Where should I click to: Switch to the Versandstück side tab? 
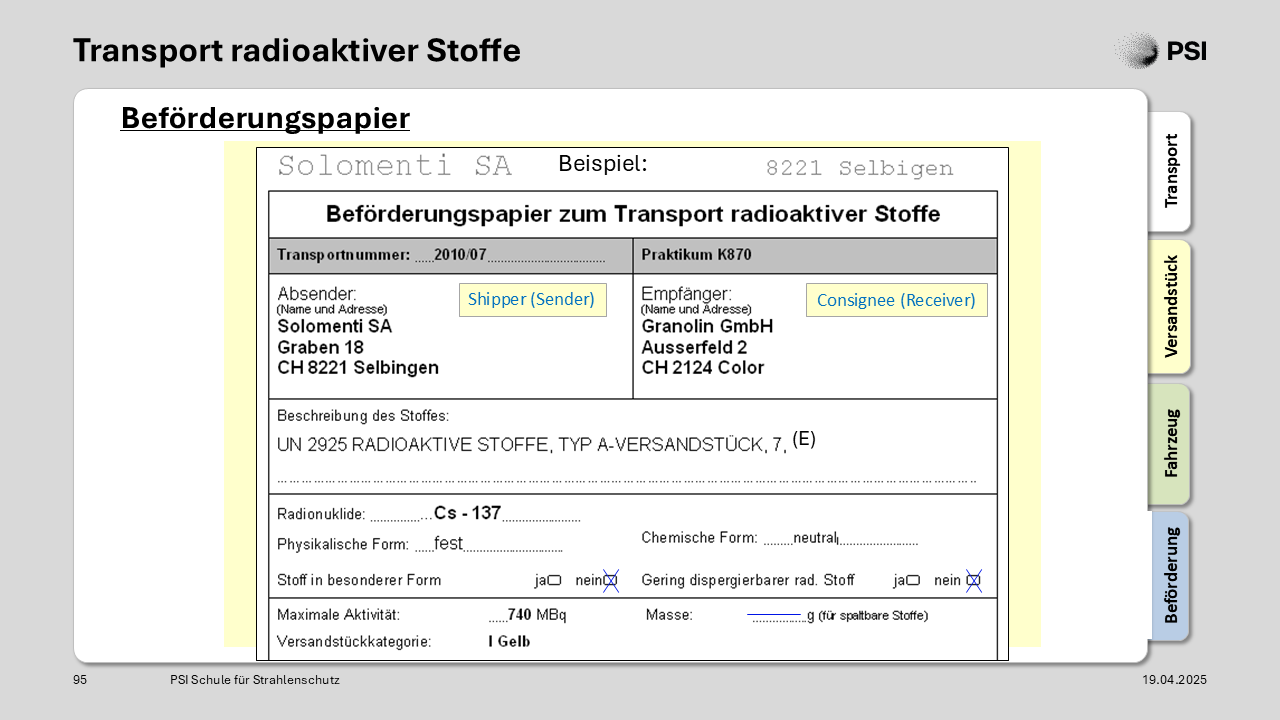[x=1170, y=306]
